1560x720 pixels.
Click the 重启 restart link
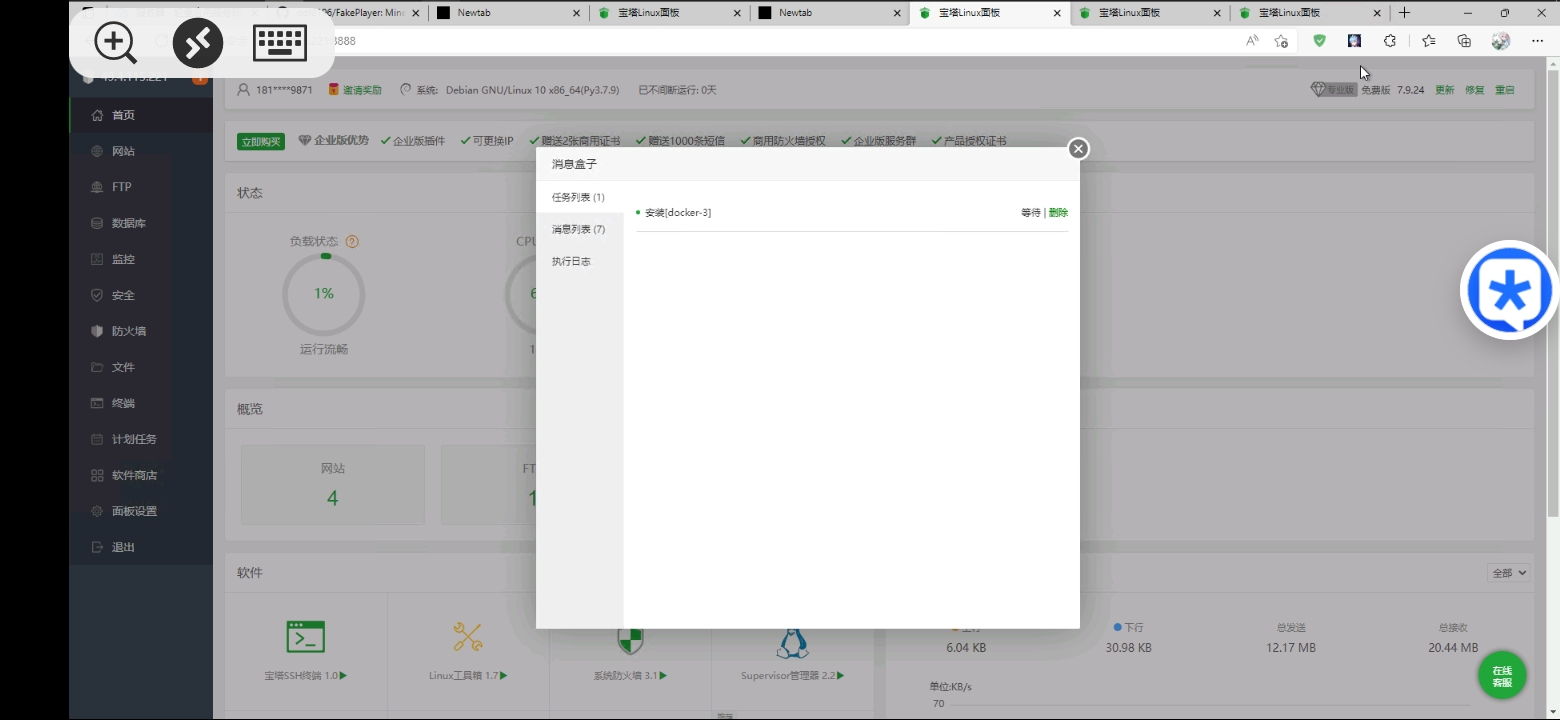1505,90
